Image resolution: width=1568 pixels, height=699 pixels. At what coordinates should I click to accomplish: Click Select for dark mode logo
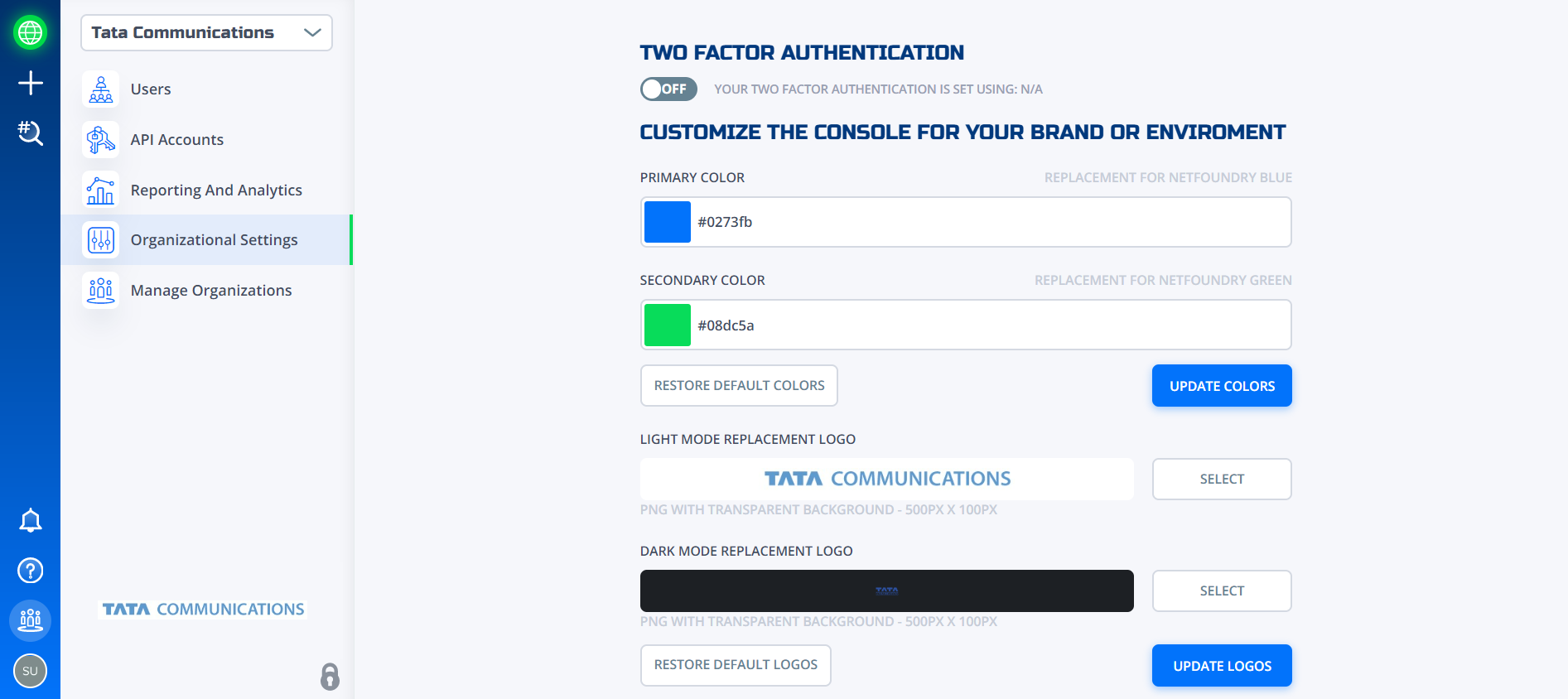pyautogui.click(x=1222, y=591)
